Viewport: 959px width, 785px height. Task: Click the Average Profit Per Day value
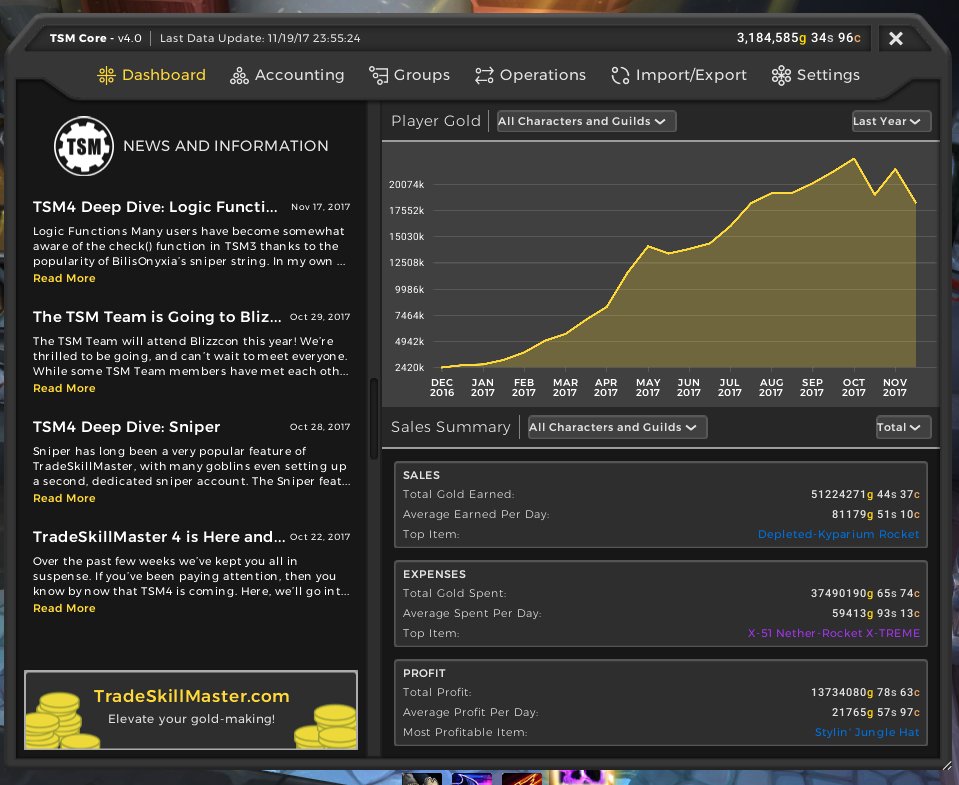coord(875,712)
